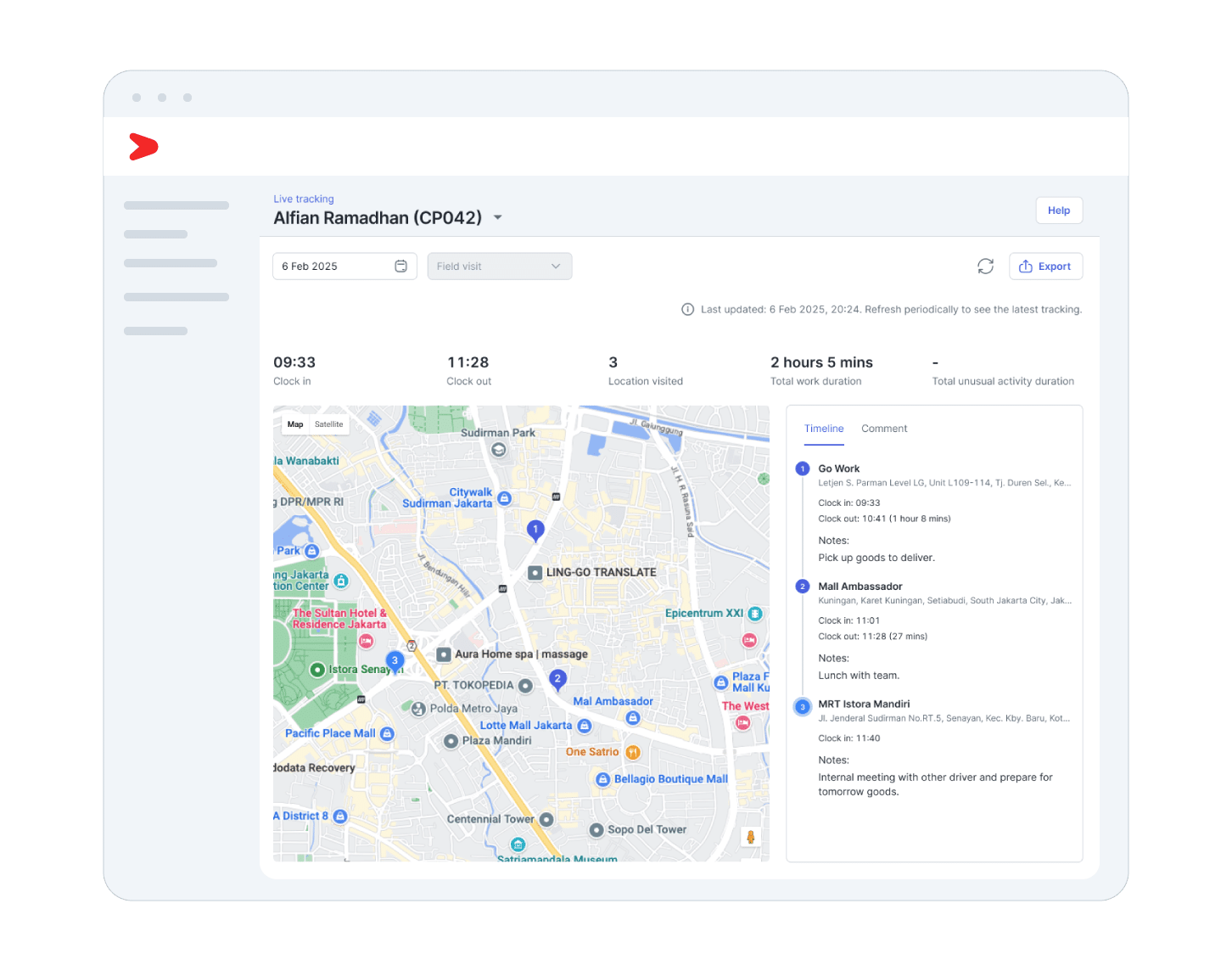The image size is (1232, 971).
Task: Select Go Work timeline marker 1
Action: tap(803, 469)
